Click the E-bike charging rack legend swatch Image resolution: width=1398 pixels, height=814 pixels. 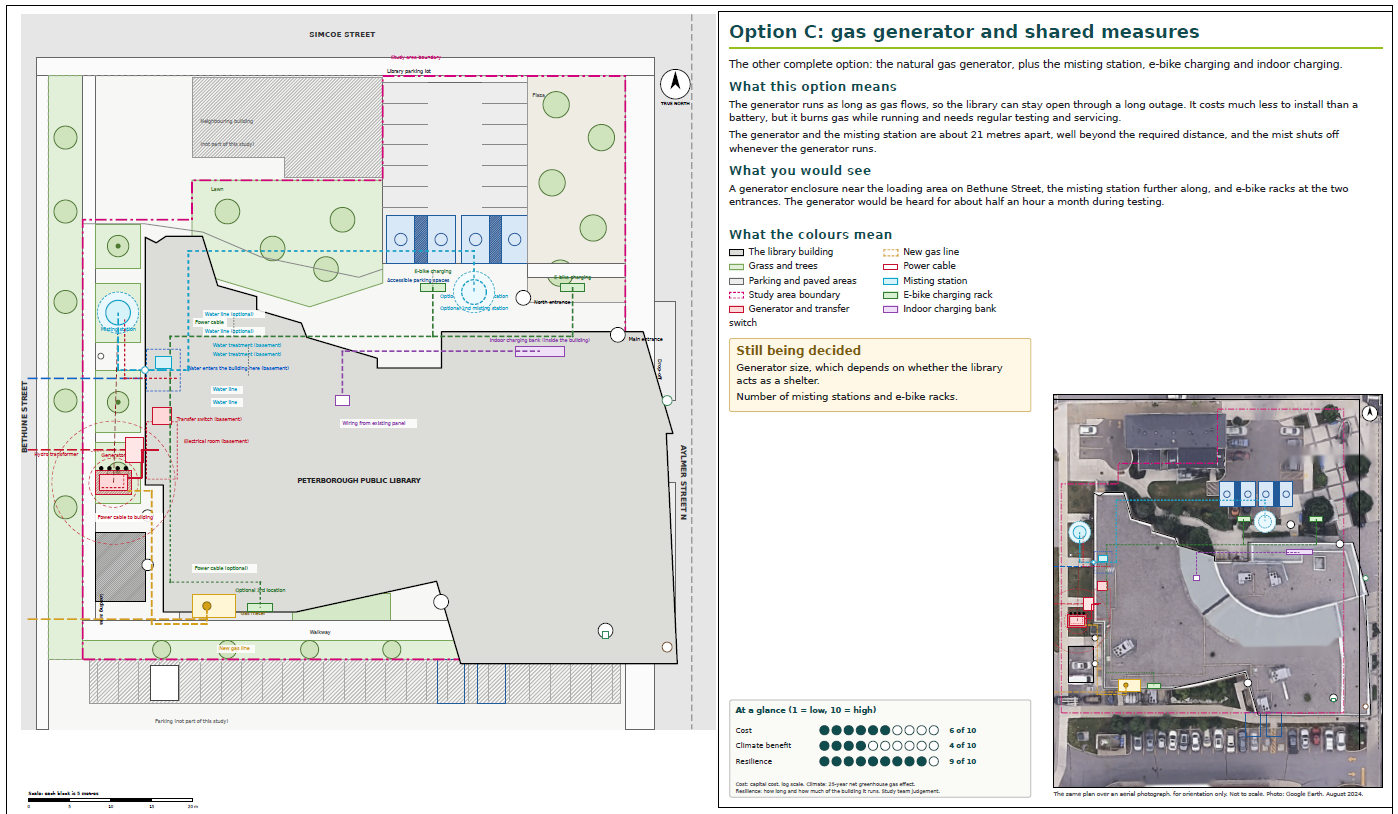(x=891, y=295)
